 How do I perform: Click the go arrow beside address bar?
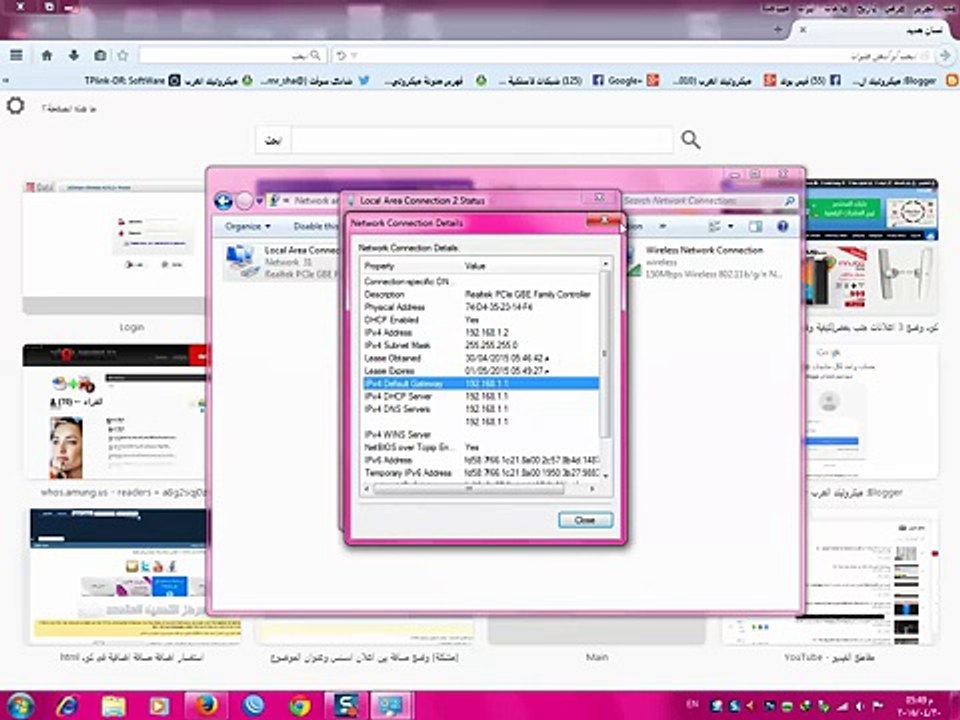945,55
